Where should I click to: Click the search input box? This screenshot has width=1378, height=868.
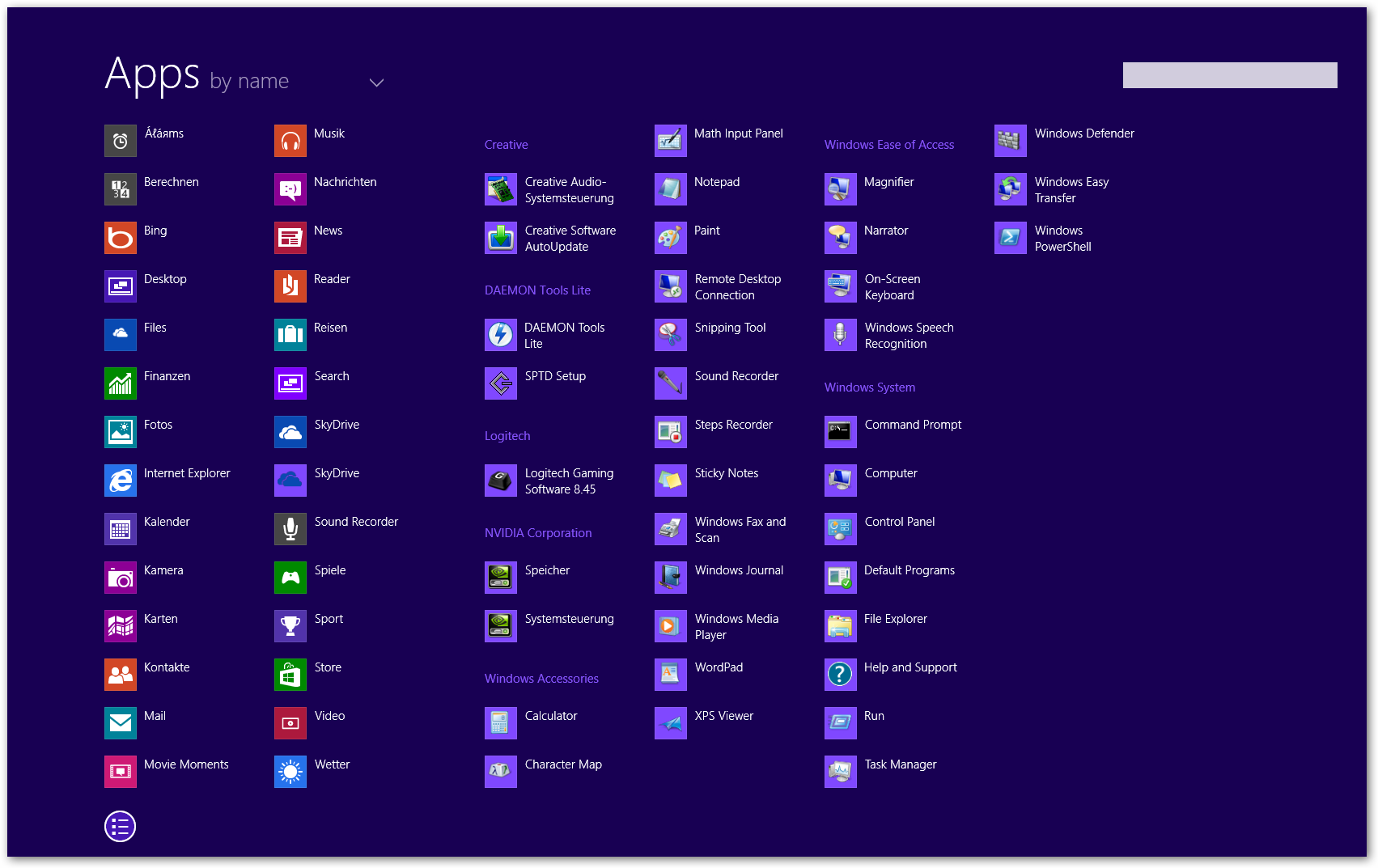click(x=1230, y=75)
